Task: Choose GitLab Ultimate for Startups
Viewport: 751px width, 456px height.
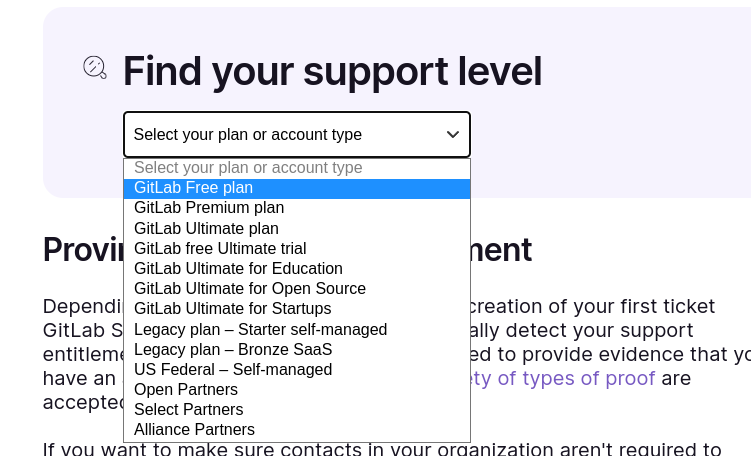Action: pyautogui.click(x=232, y=309)
